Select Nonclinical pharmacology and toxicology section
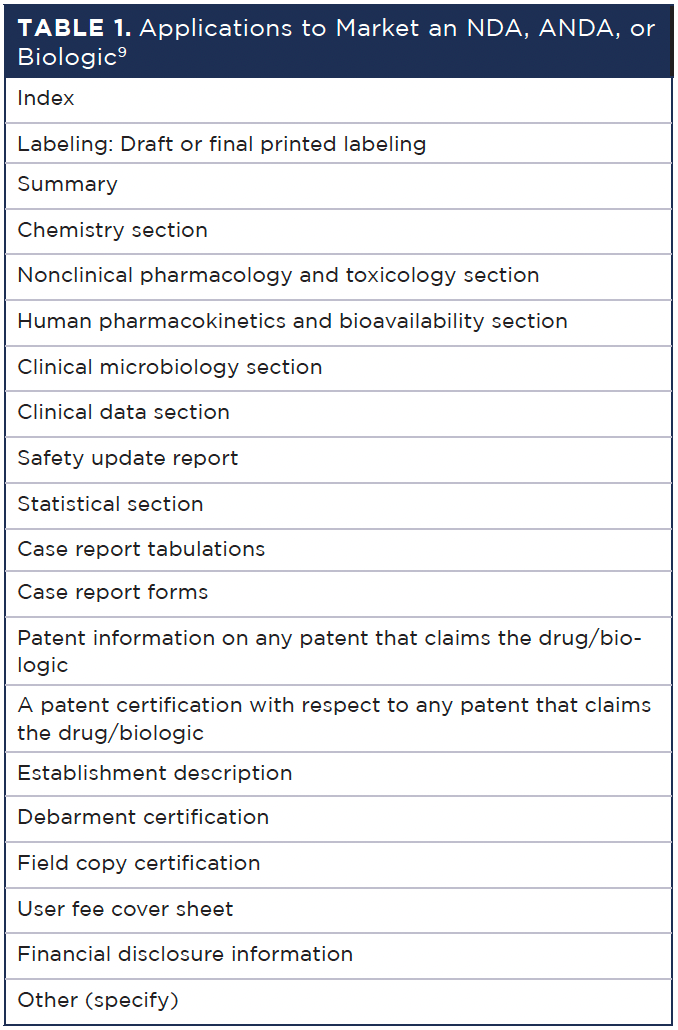678x1030 pixels. pyautogui.click(x=338, y=277)
